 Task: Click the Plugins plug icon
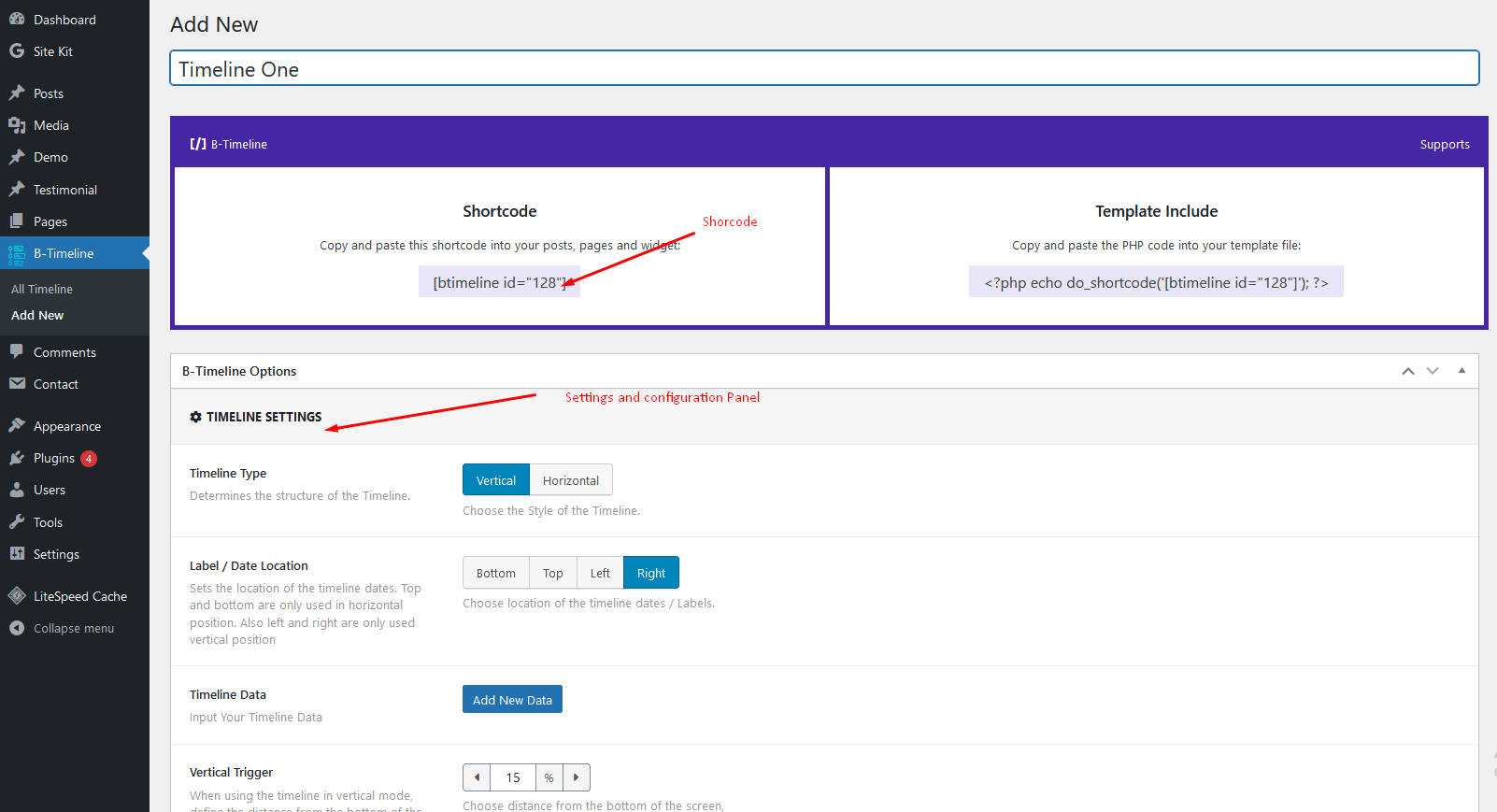point(17,457)
